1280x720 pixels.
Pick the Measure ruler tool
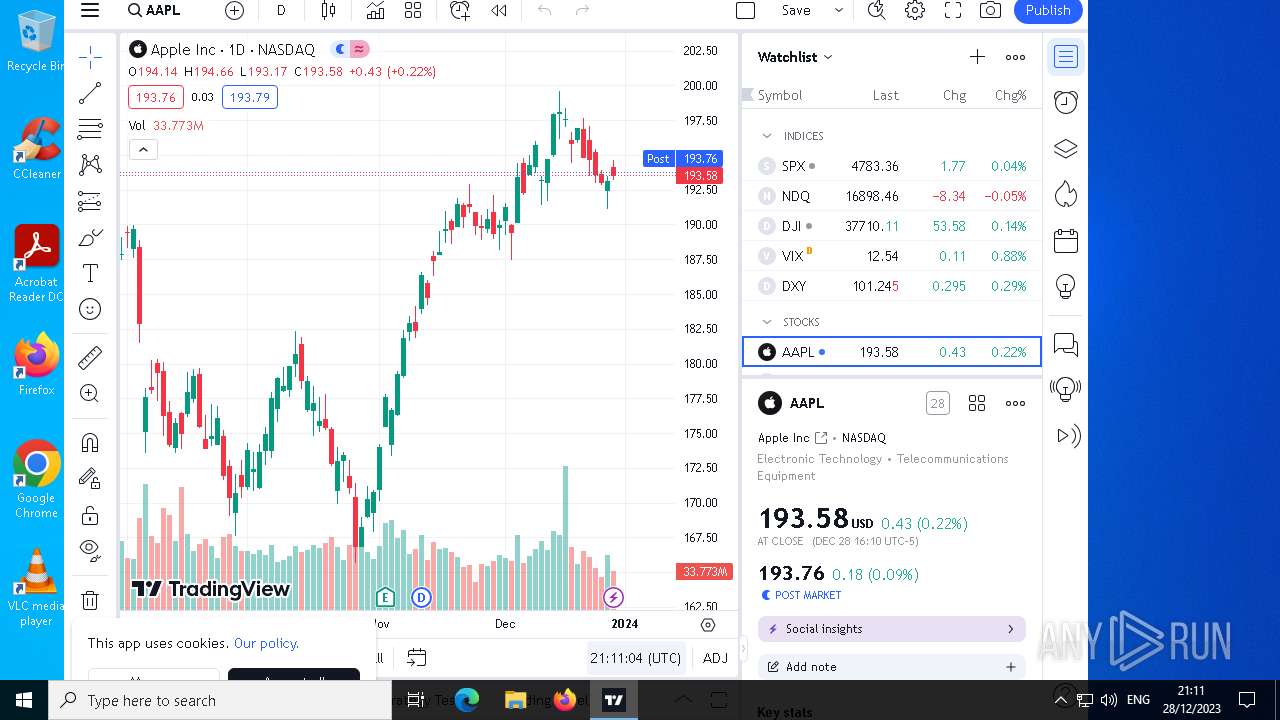pos(90,357)
